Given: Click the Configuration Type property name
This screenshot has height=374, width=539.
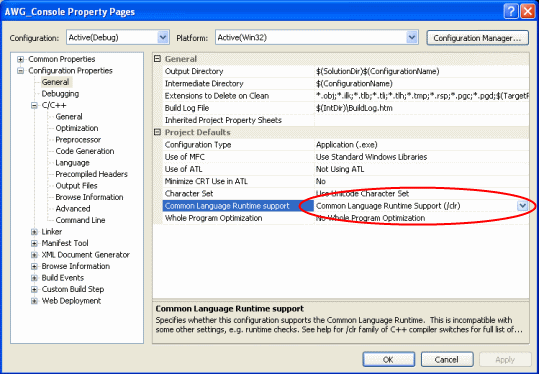Looking at the screenshot, I should [x=198, y=145].
